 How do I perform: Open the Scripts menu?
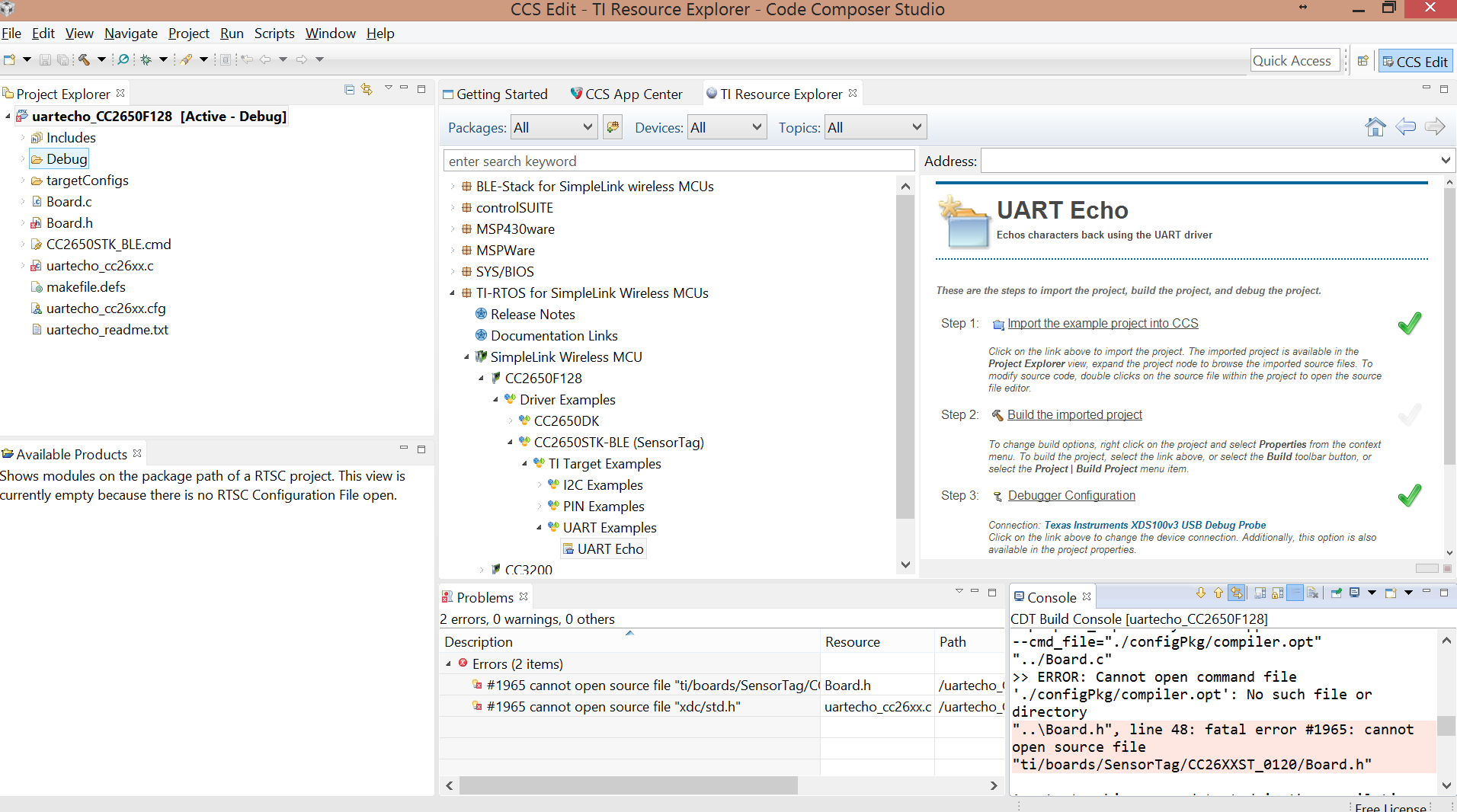(274, 34)
